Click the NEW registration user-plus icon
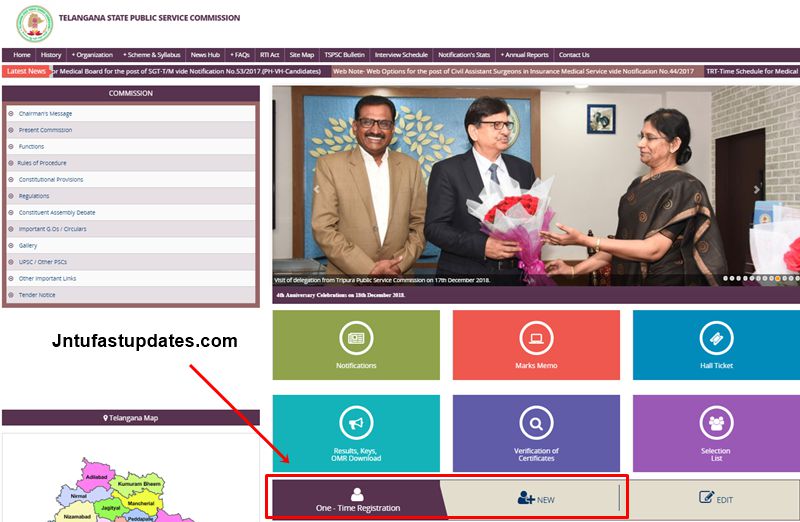This screenshot has height=522, width=800. tap(527, 498)
